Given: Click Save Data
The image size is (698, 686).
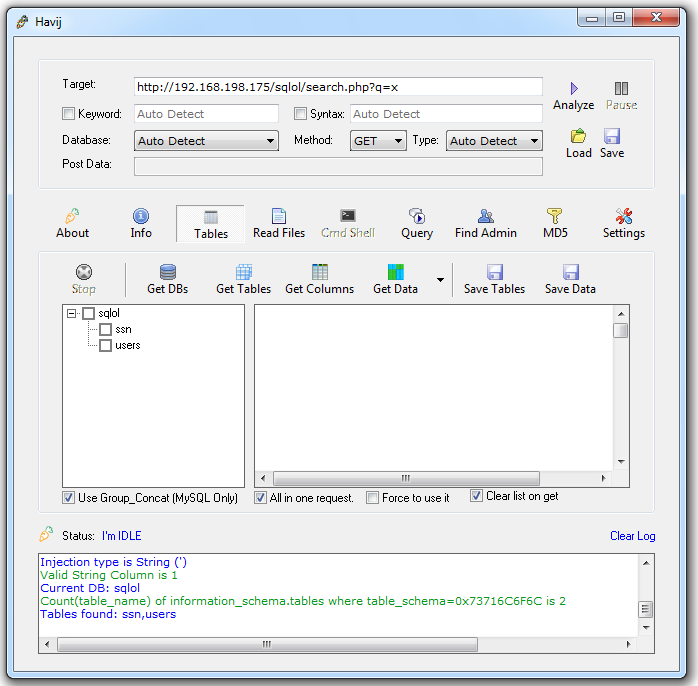Looking at the screenshot, I should click(x=570, y=280).
